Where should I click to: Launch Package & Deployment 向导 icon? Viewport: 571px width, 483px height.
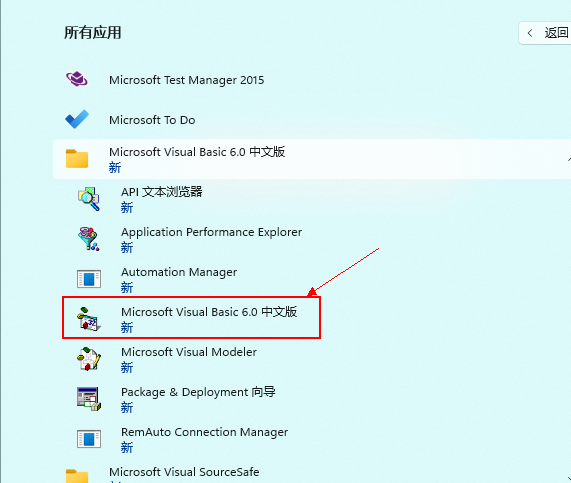[x=88, y=399]
